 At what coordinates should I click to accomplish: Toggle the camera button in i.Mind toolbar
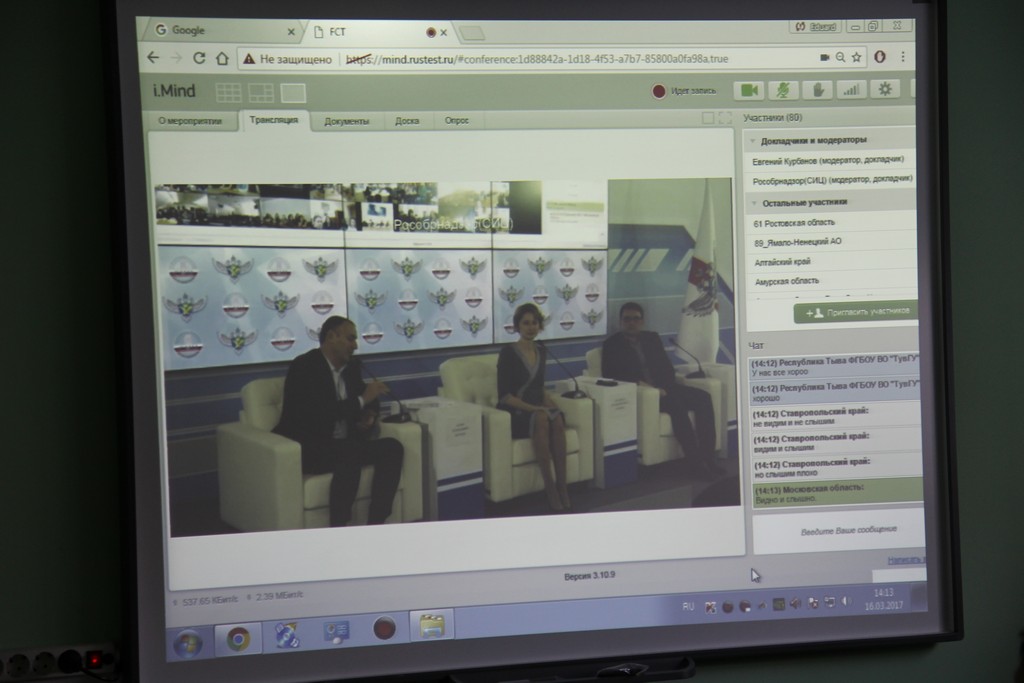(749, 90)
